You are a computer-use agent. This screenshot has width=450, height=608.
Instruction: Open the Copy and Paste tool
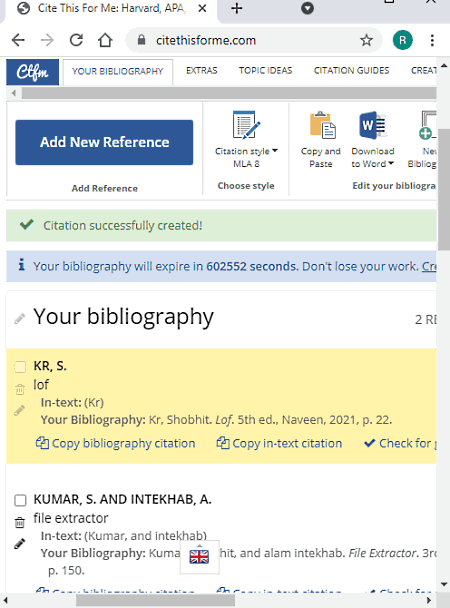(x=321, y=140)
